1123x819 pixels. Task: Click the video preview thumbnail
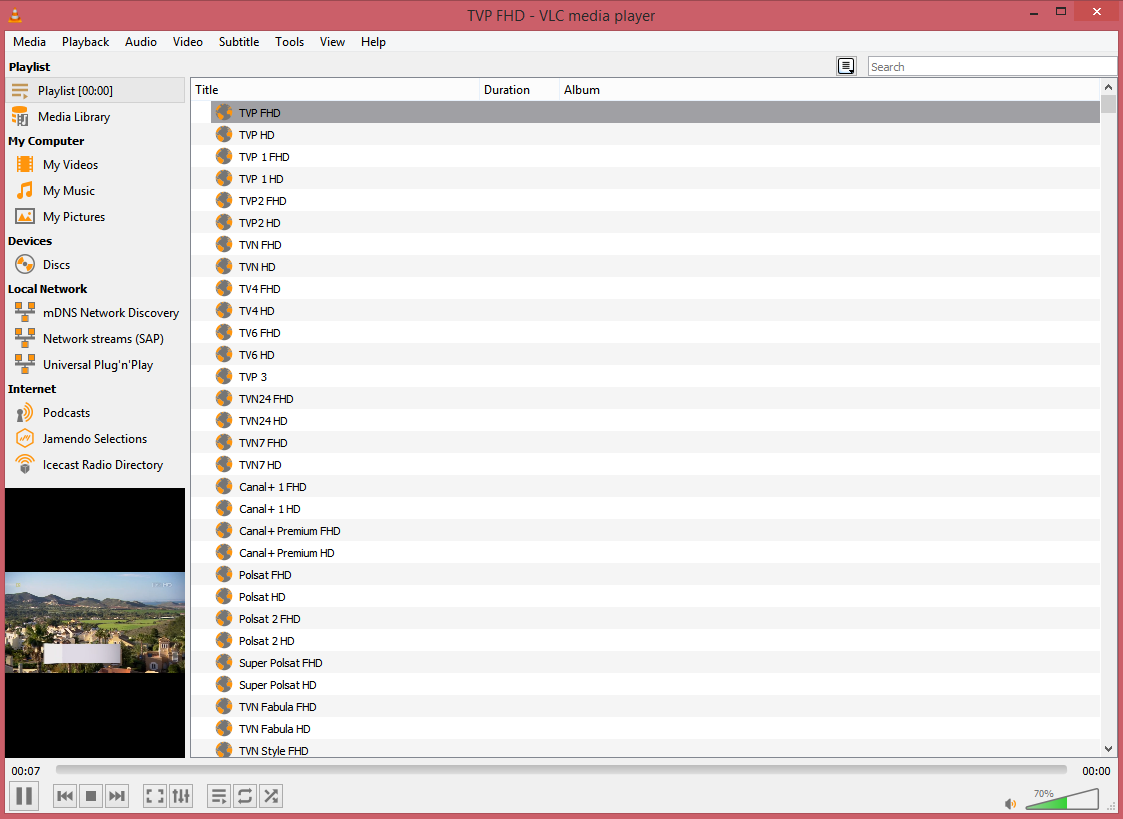tap(95, 623)
